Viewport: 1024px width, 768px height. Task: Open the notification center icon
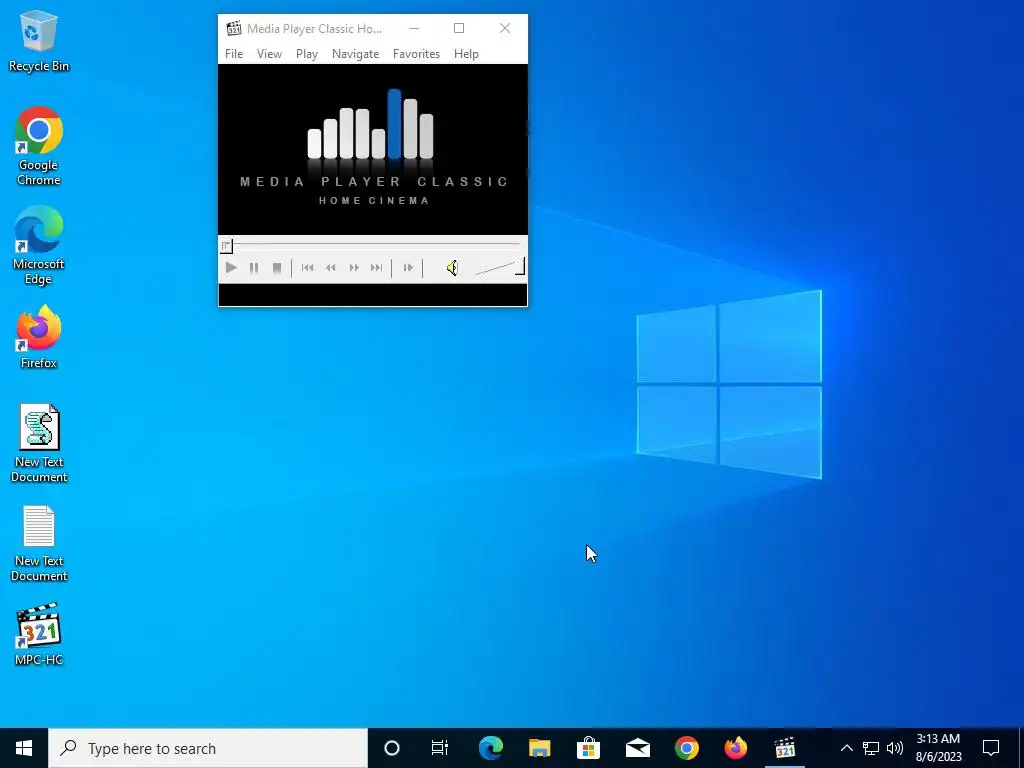(x=991, y=748)
